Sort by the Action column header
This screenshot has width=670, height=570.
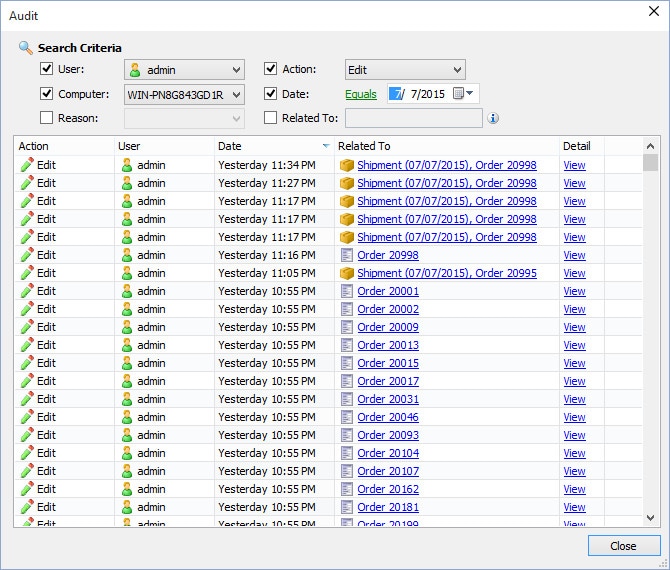pyautogui.click(x=65, y=146)
